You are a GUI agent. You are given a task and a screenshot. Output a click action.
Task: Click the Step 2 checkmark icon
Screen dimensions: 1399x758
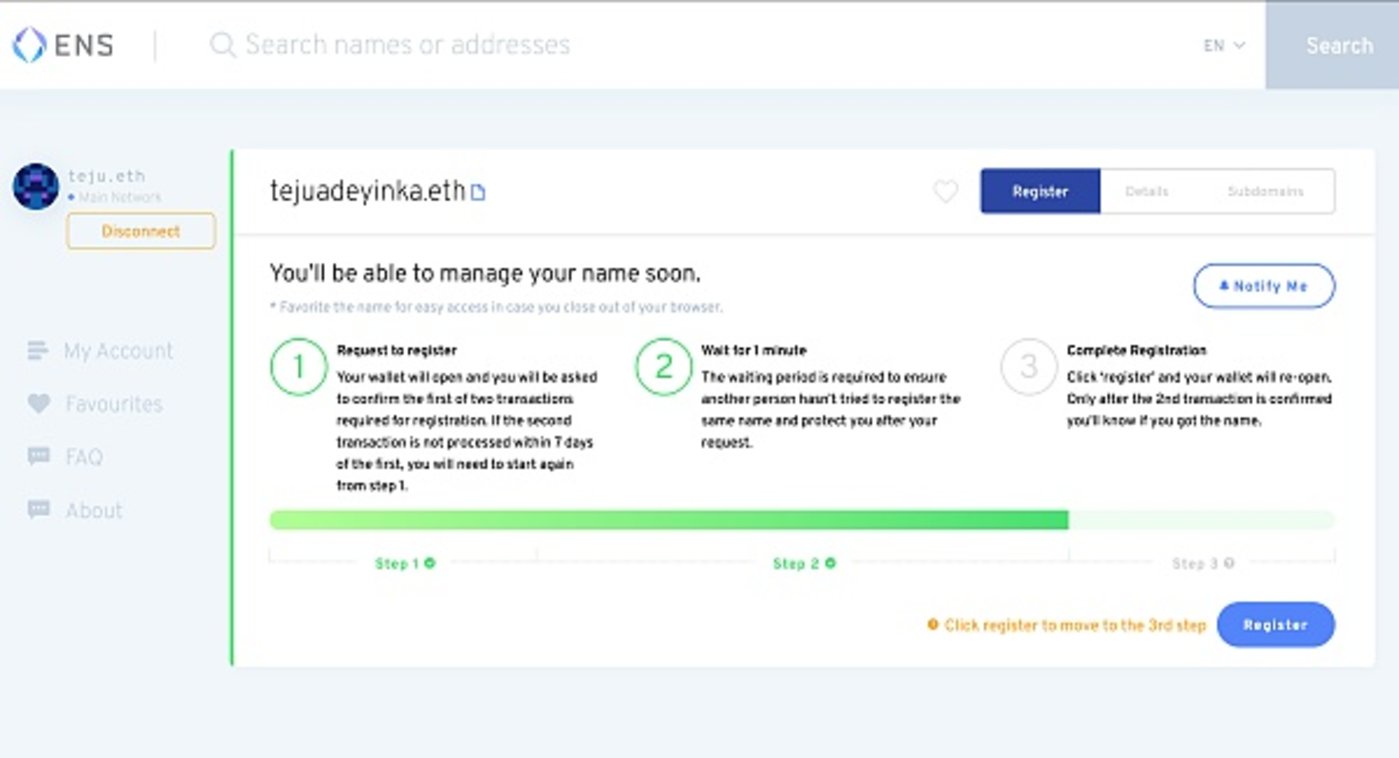830,563
